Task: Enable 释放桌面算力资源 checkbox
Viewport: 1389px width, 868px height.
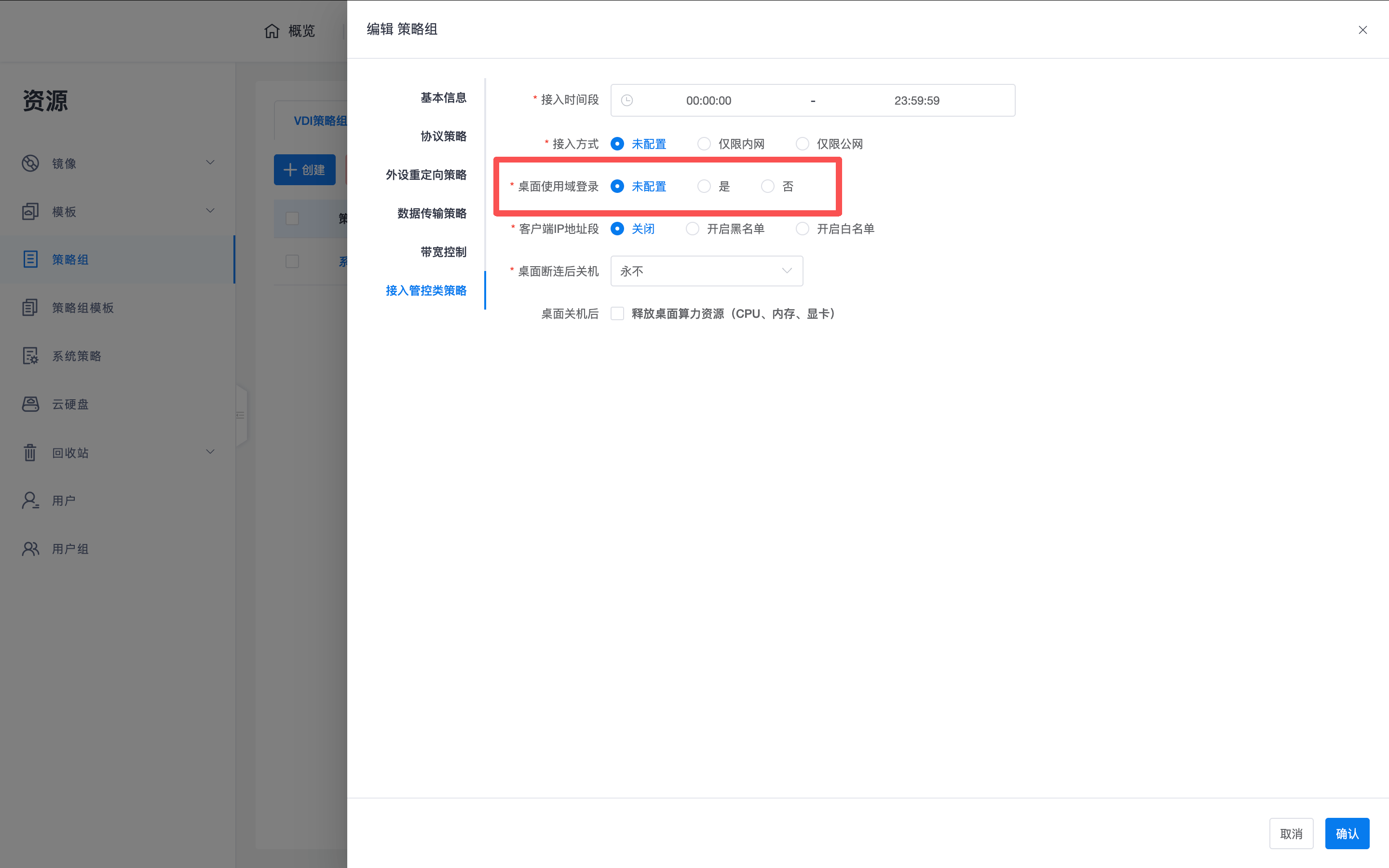Action: click(x=617, y=313)
